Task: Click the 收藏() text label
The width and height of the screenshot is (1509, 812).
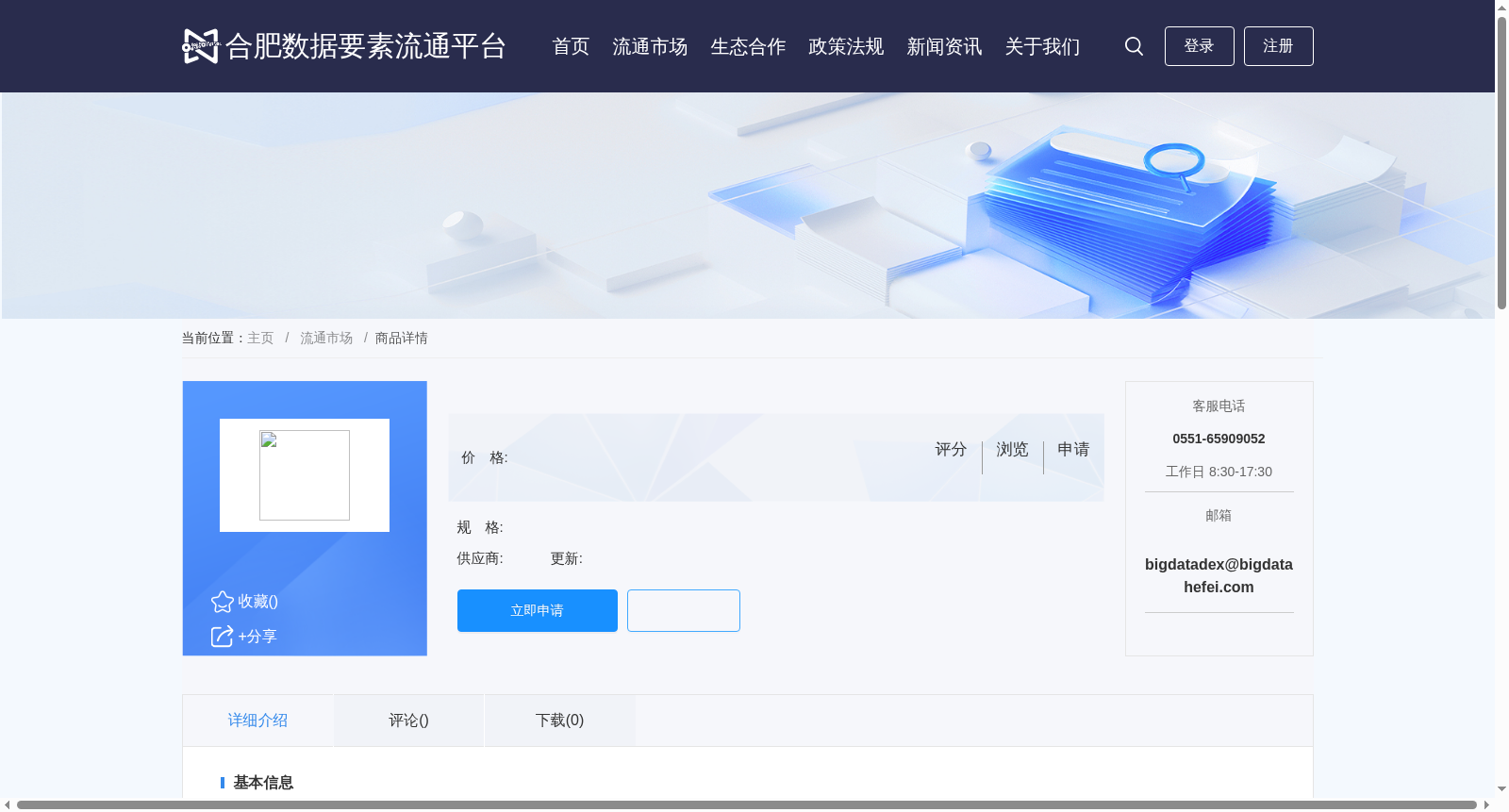Action: tap(257, 602)
